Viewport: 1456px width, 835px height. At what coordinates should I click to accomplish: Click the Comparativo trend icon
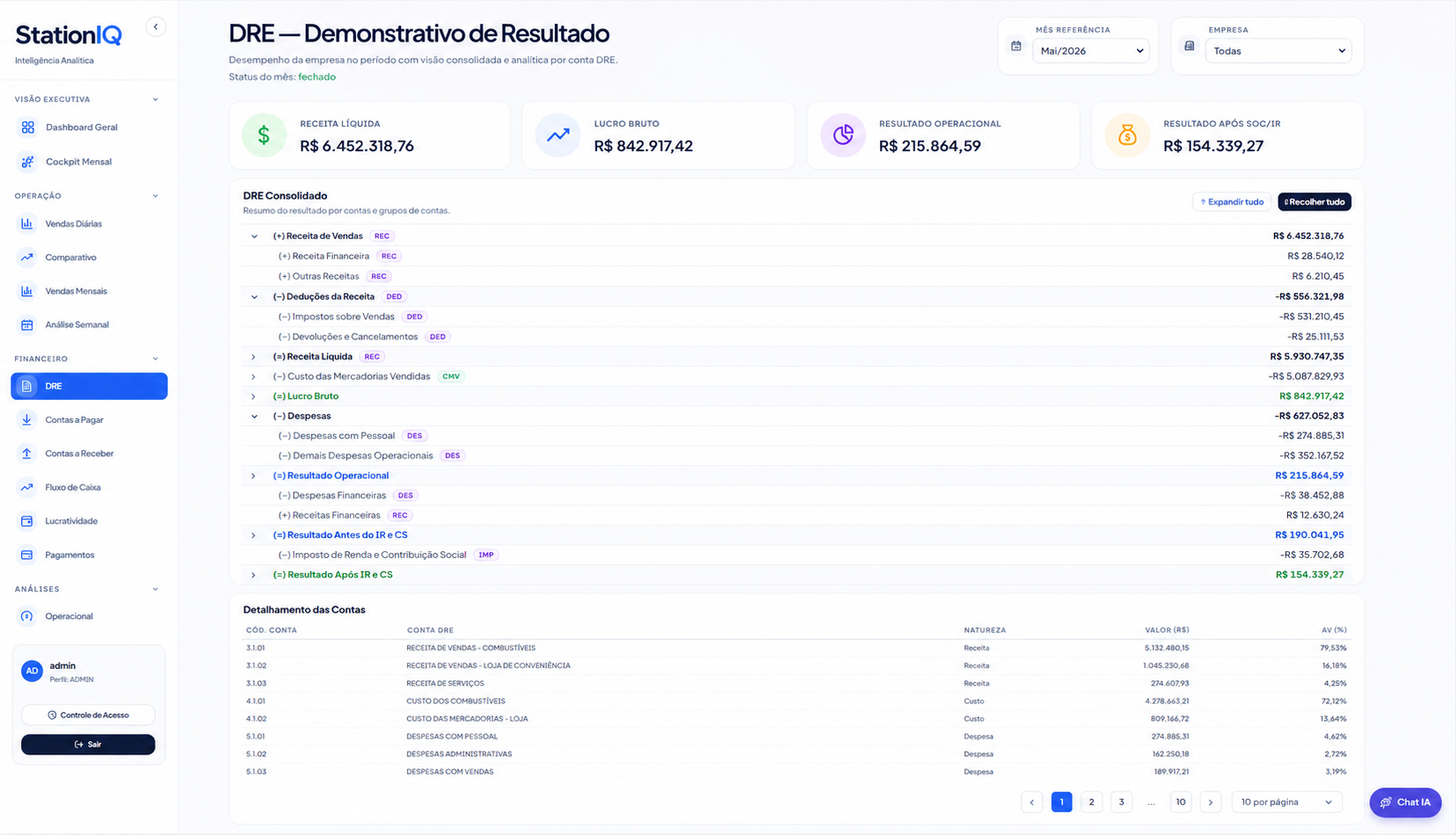pos(27,258)
